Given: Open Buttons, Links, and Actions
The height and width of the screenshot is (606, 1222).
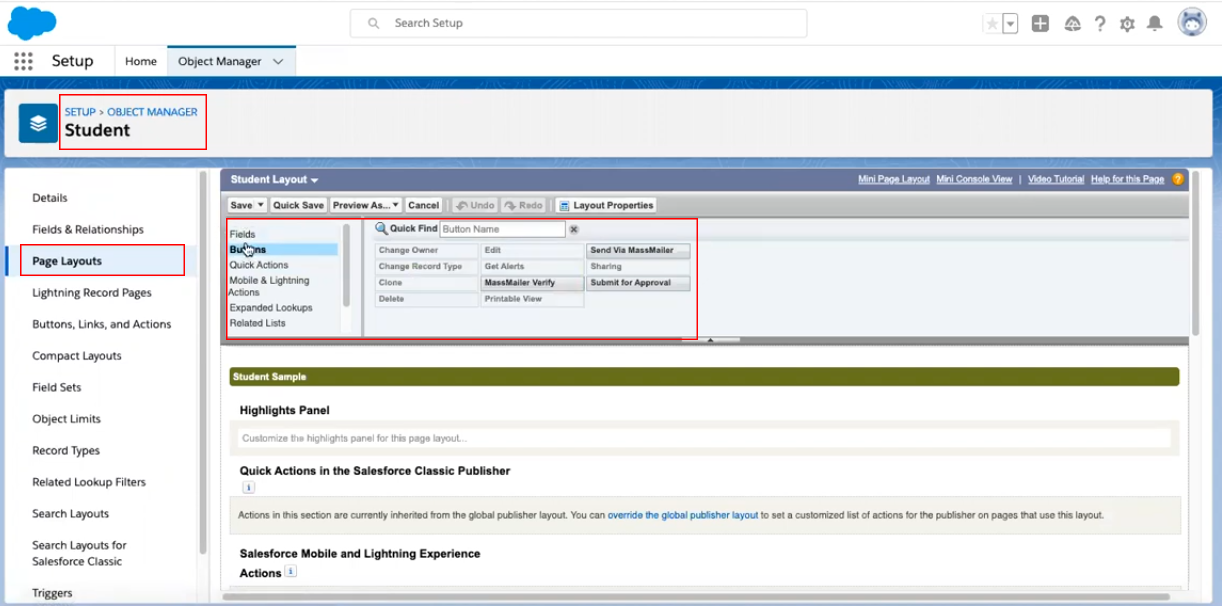Looking at the screenshot, I should (102, 324).
